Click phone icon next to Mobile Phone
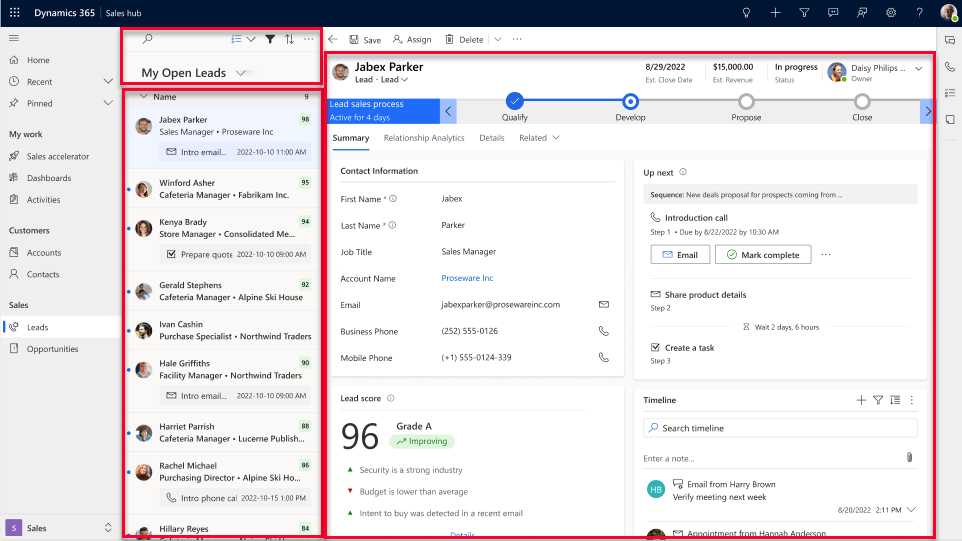This screenshot has width=962, height=541. pyautogui.click(x=604, y=358)
